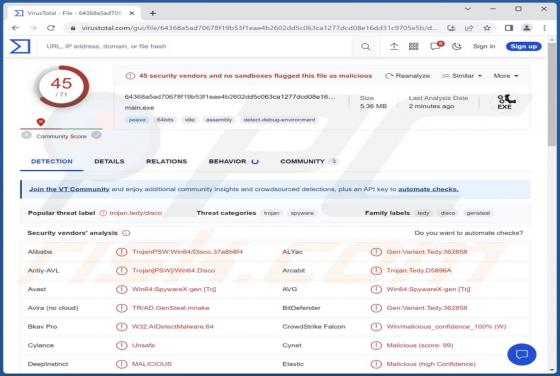The width and height of the screenshot is (560, 376).
Task: Switch to the RELATIONS tab
Action: 166,161
